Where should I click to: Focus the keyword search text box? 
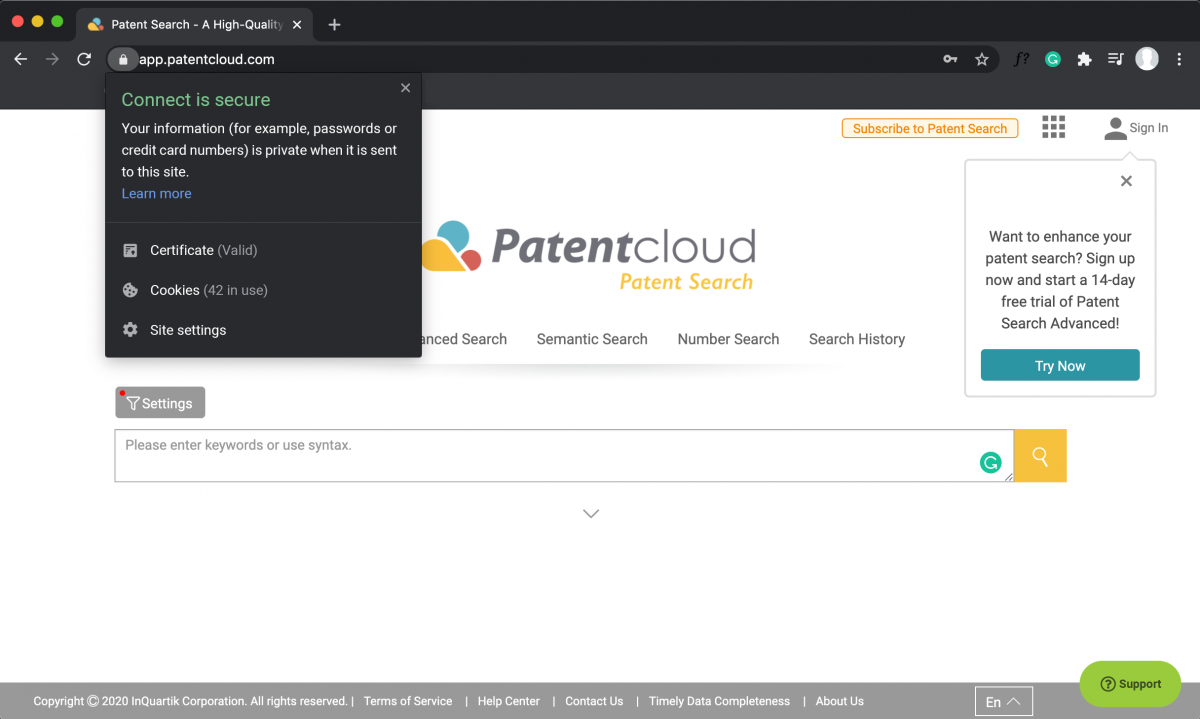click(x=564, y=456)
